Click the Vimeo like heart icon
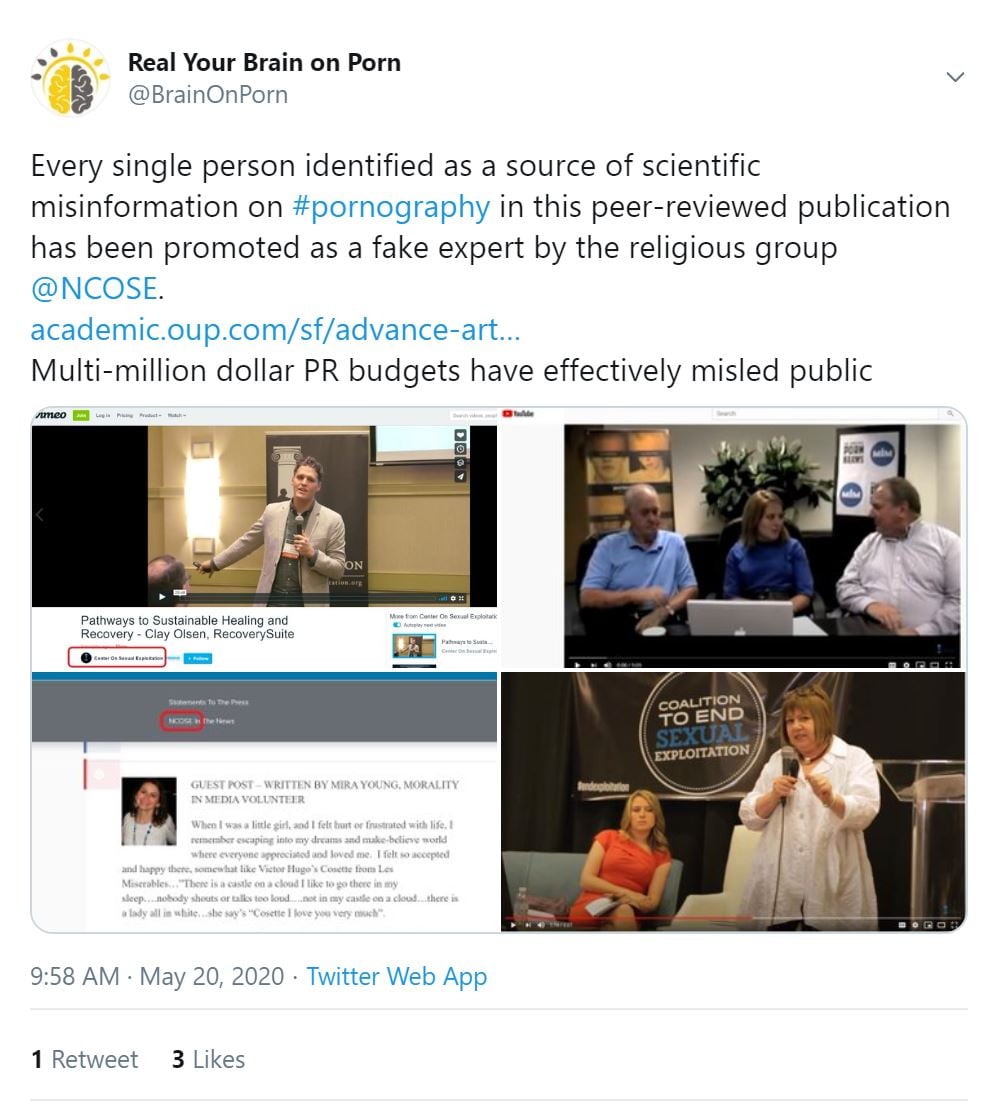 460,435
